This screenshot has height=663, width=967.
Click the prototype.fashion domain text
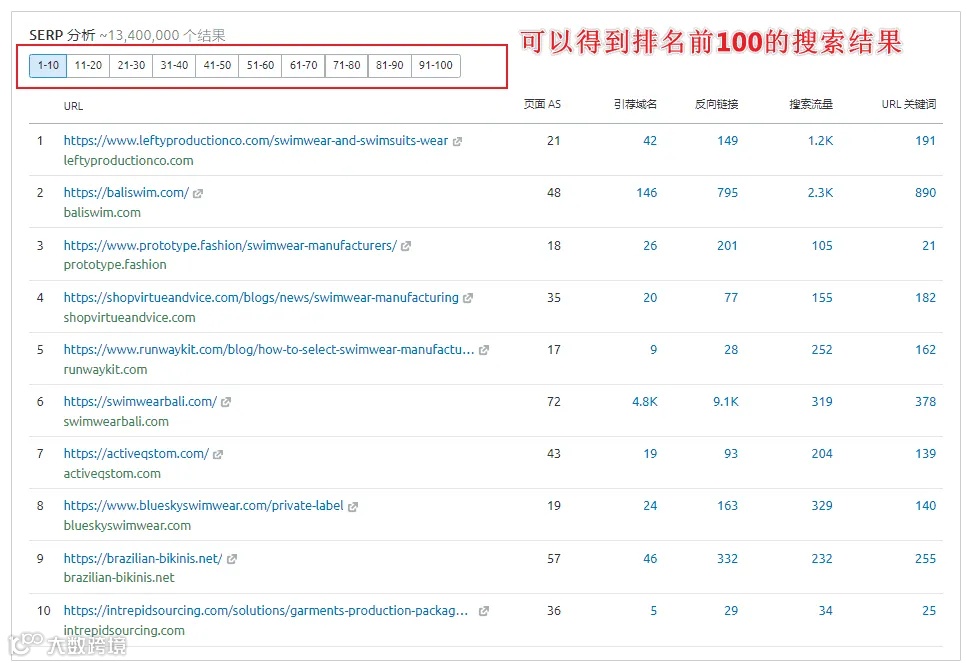pos(115,265)
